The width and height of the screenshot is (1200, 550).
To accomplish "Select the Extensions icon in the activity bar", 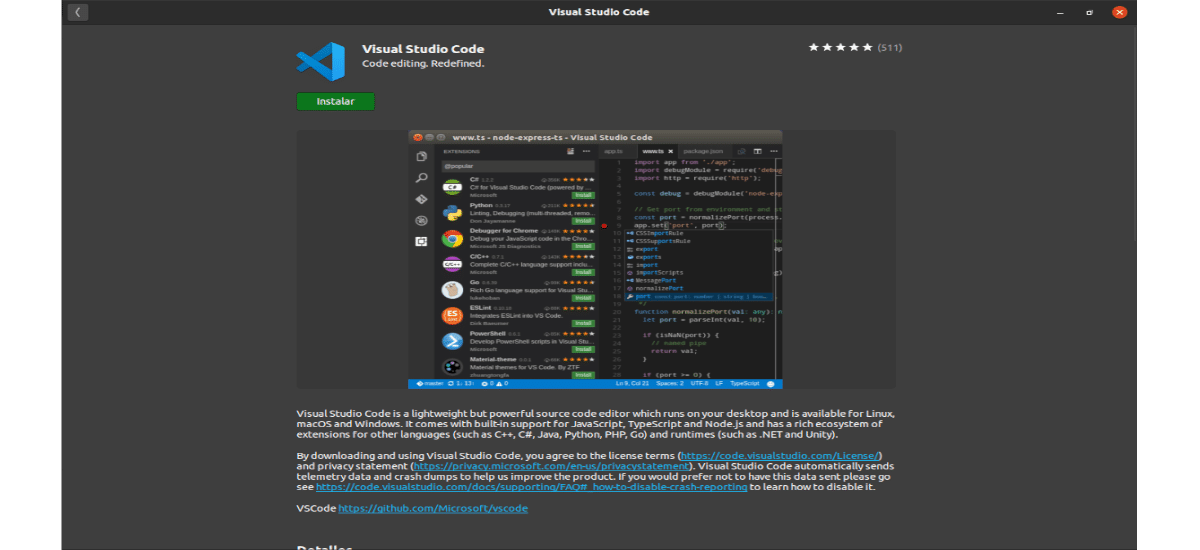I will pyautogui.click(x=422, y=241).
